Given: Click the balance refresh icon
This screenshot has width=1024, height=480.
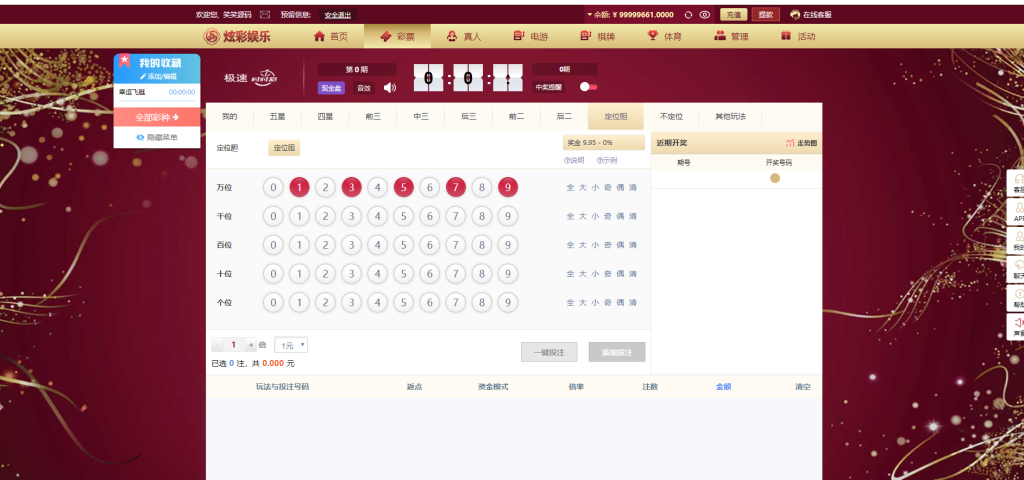Looking at the screenshot, I should (x=688, y=15).
